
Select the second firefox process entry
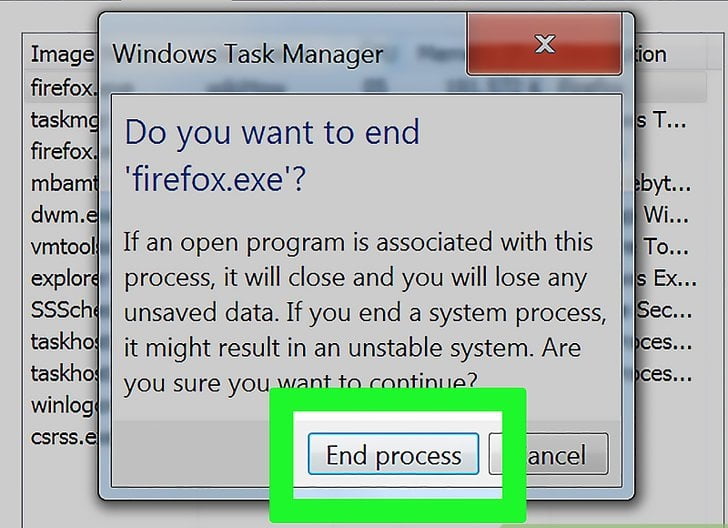pyautogui.click(x=63, y=151)
